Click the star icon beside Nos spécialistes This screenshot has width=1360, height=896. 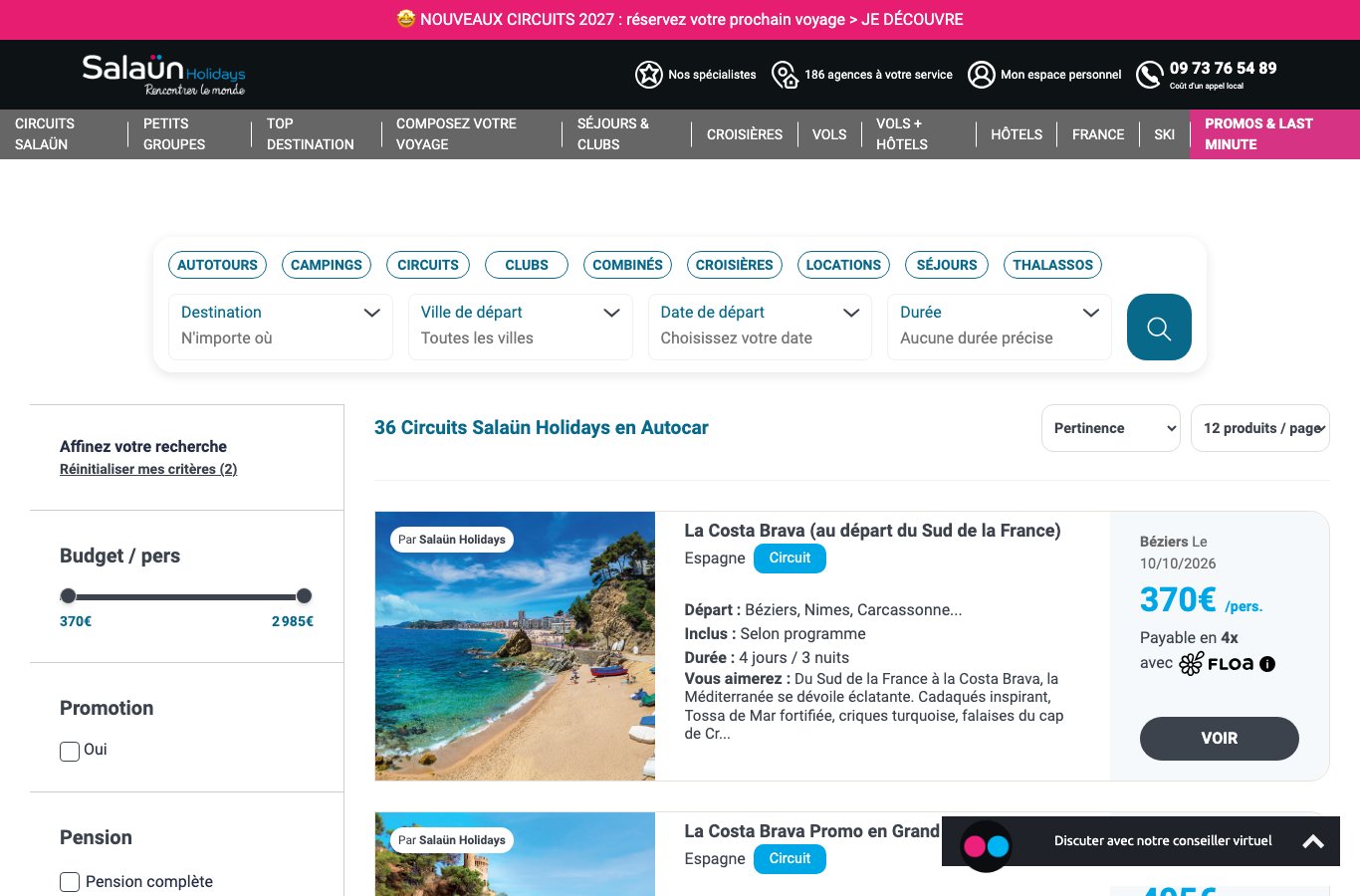coord(649,75)
